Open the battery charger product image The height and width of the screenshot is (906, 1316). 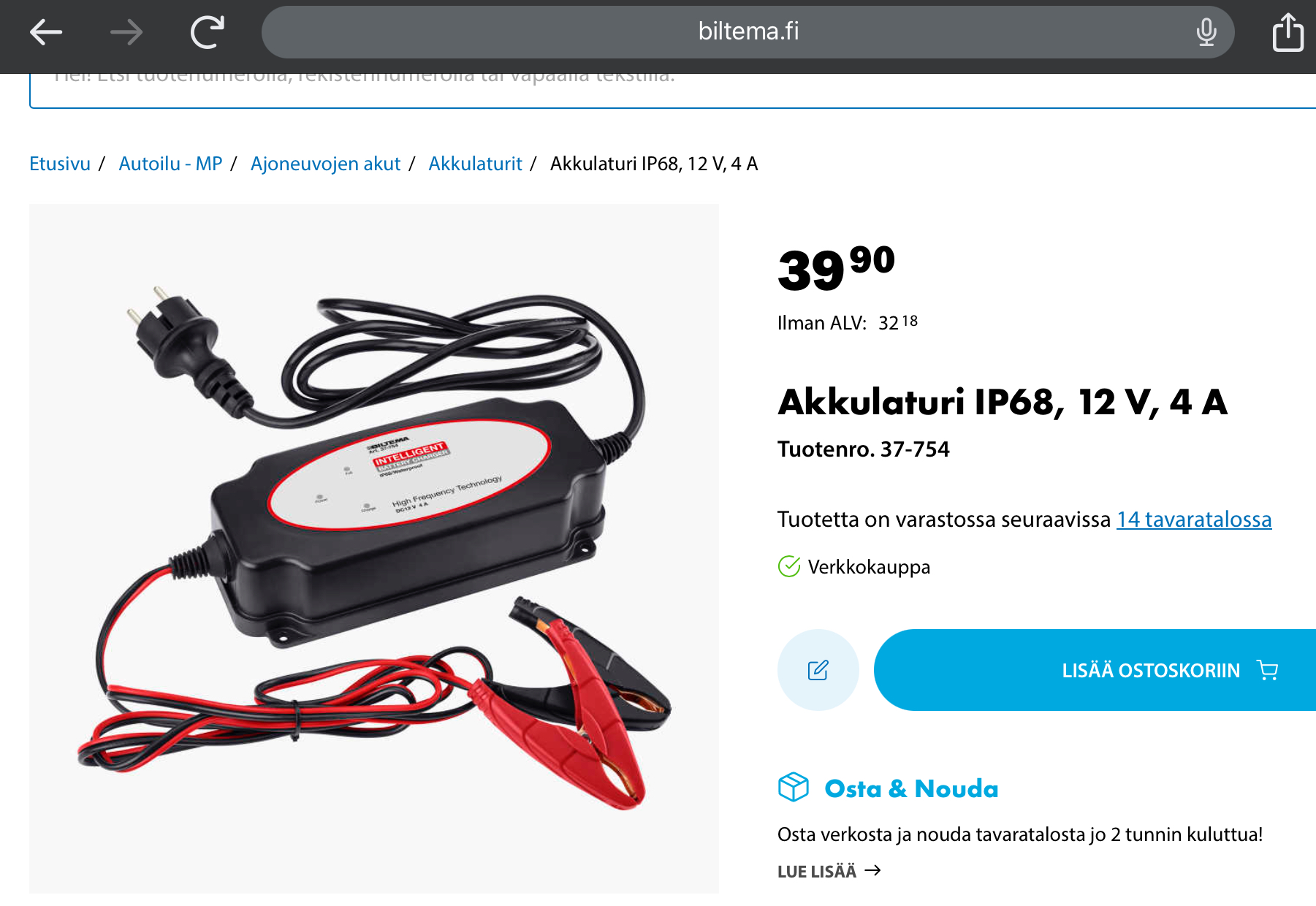point(374,548)
